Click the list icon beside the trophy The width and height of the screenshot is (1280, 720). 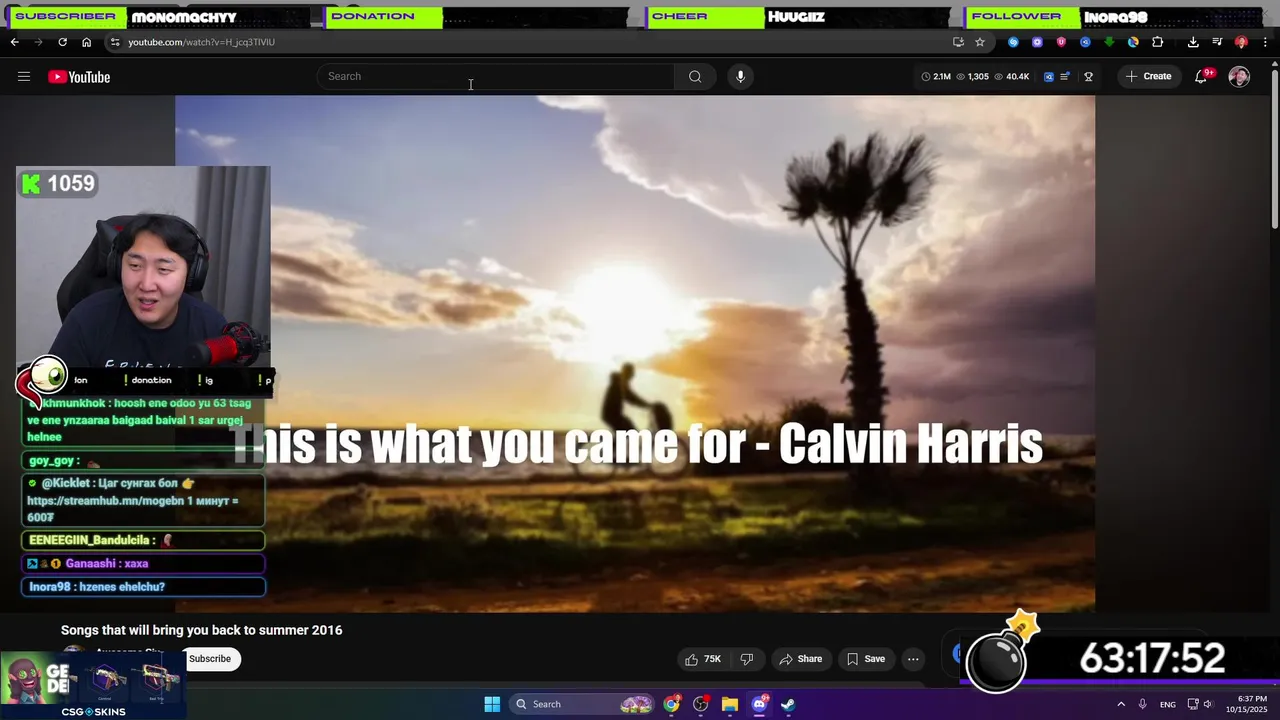(1066, 77)
